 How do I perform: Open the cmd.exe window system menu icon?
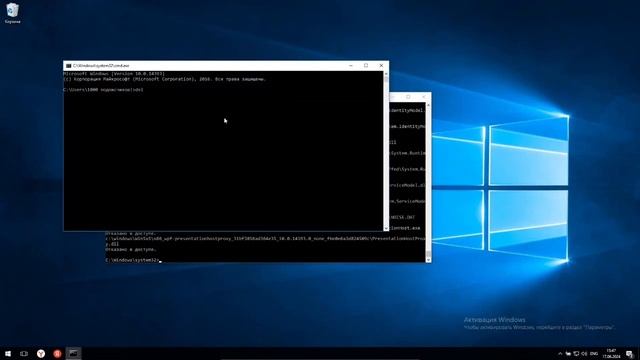[x=69, y=66]
